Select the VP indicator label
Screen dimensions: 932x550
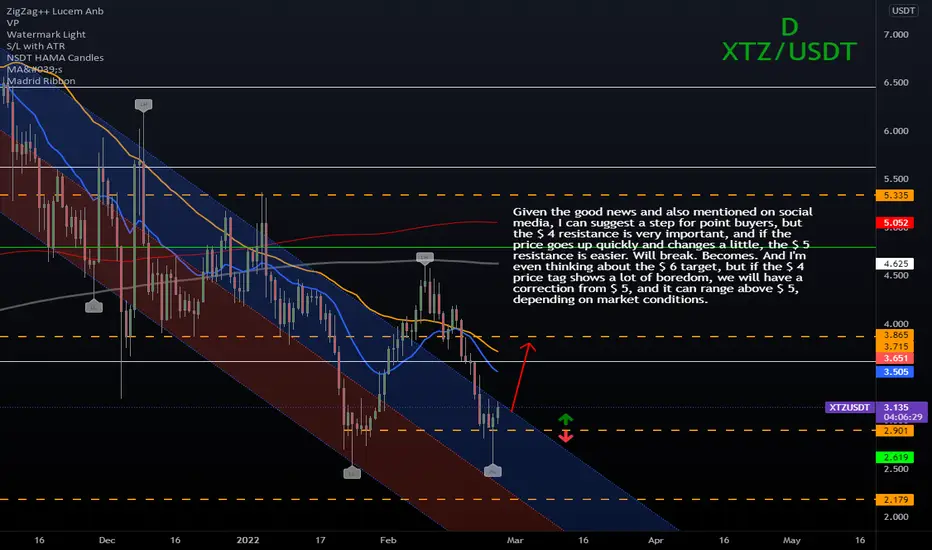point(12,23)
